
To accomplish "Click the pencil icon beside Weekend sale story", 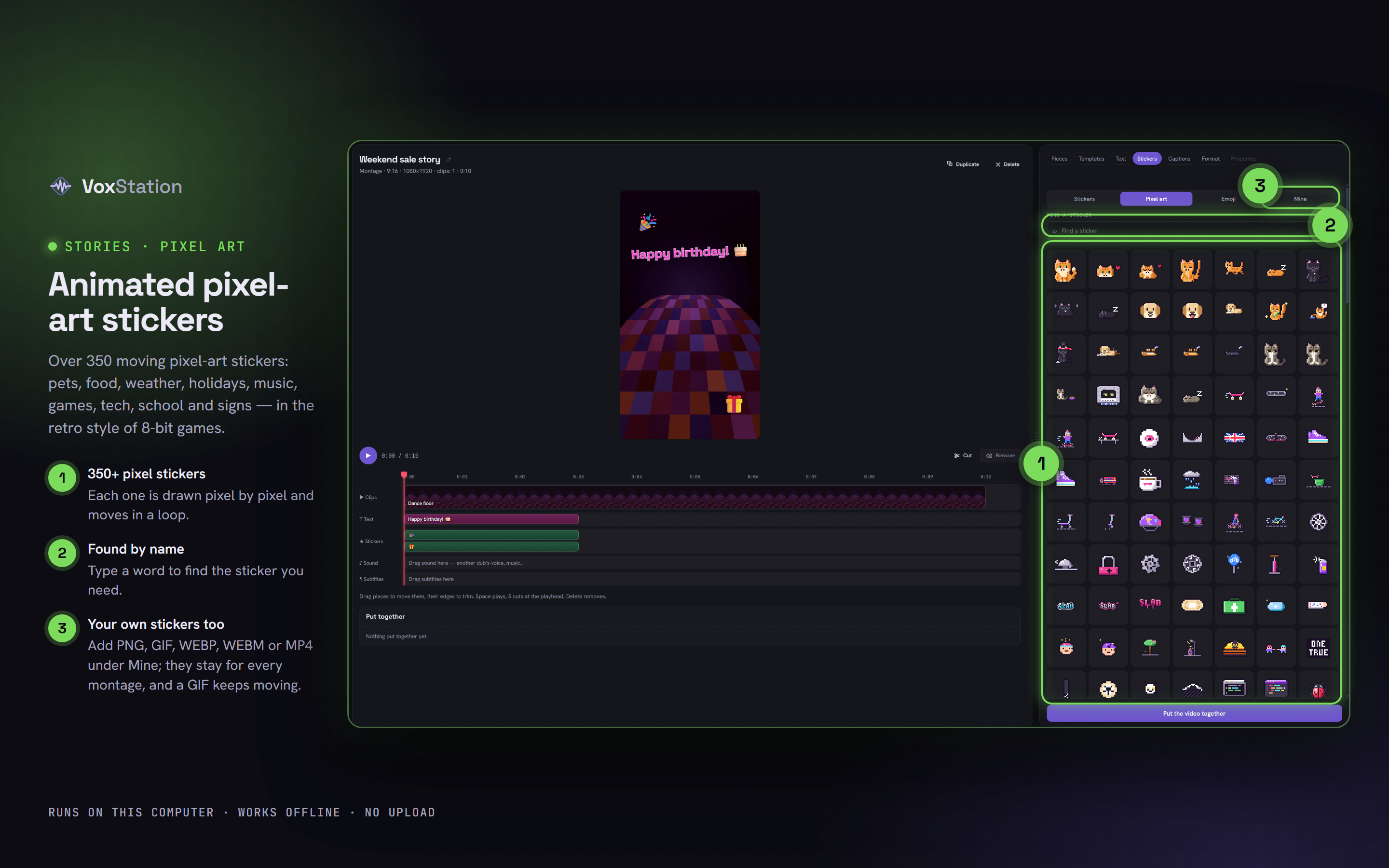I will [449, 160].
